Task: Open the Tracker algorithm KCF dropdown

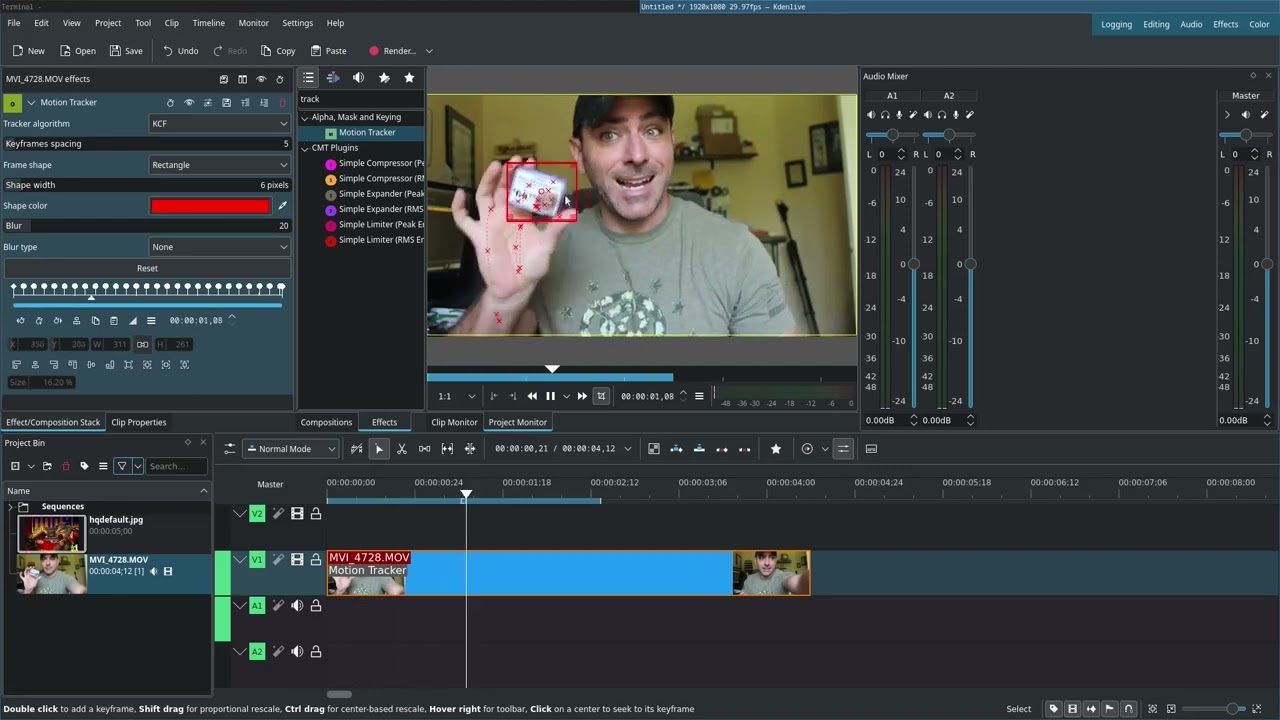Action: pyautogui.click(x=219, y=124)
